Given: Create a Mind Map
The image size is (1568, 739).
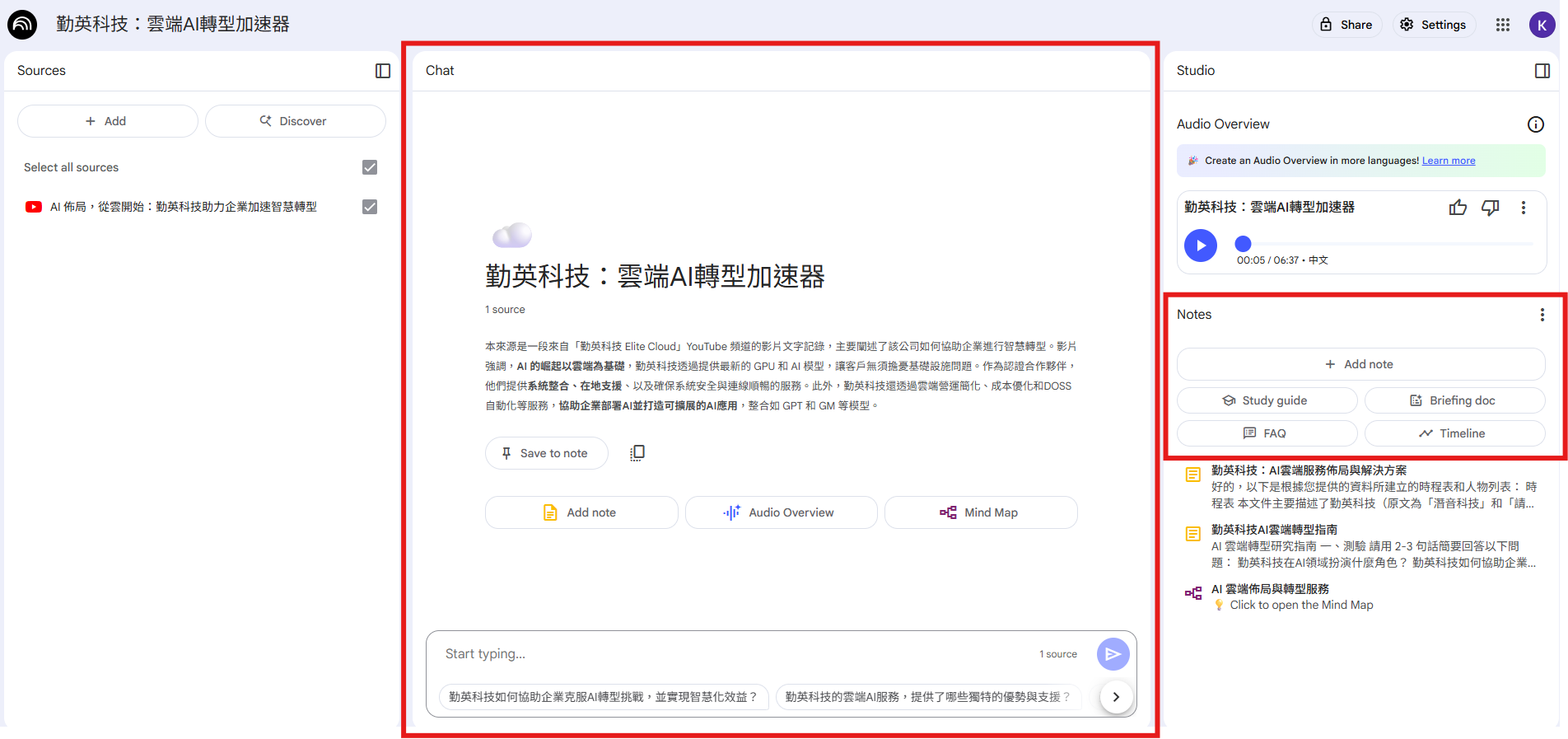Looking at the screenshot, I should pos(981,512).
